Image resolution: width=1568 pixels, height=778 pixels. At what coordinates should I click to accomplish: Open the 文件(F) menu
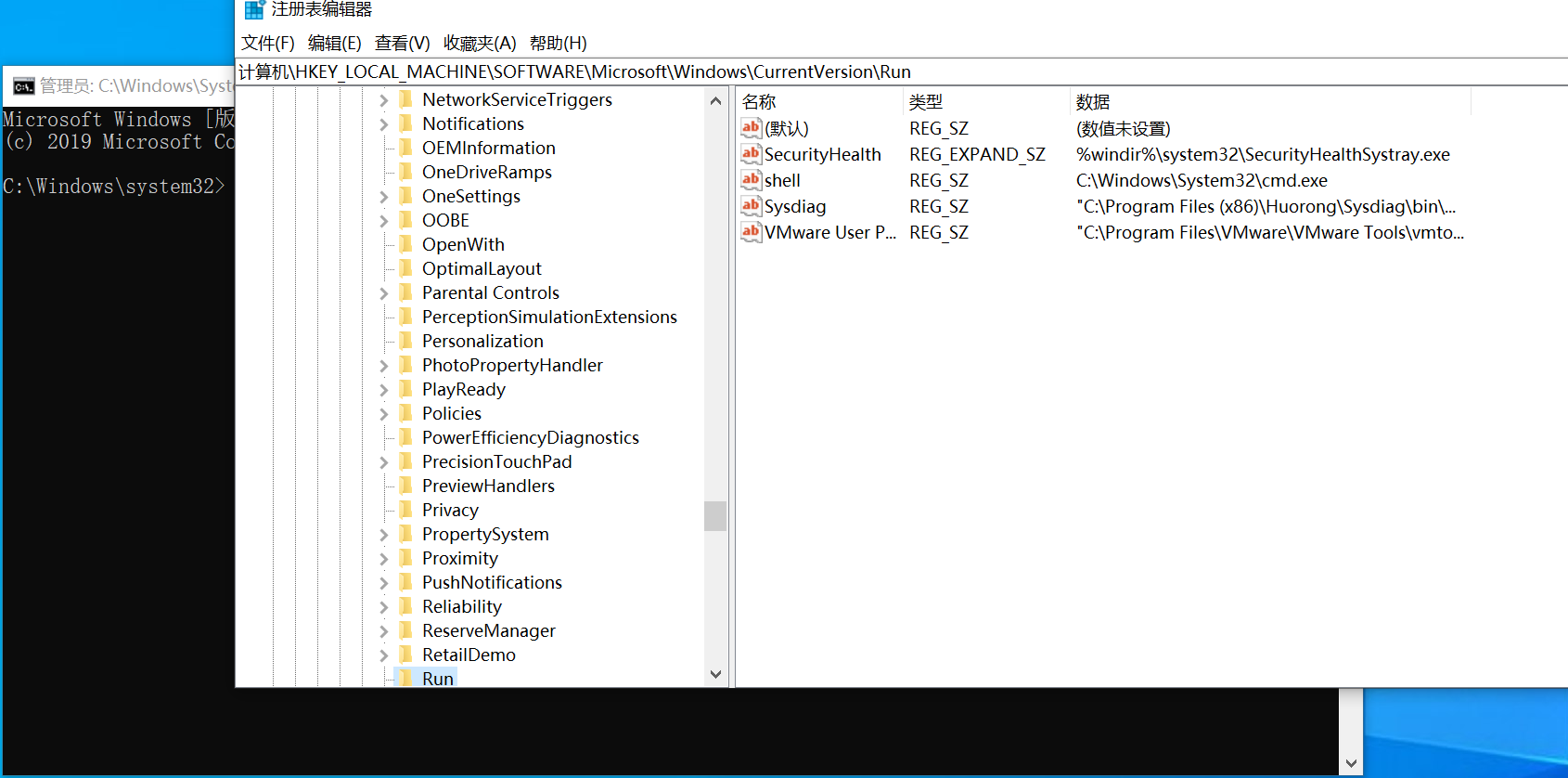click(x=267, y=44)
